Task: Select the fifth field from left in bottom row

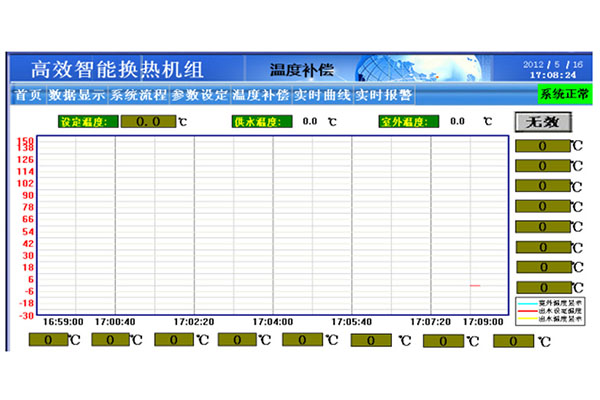Action: [302, 340]
